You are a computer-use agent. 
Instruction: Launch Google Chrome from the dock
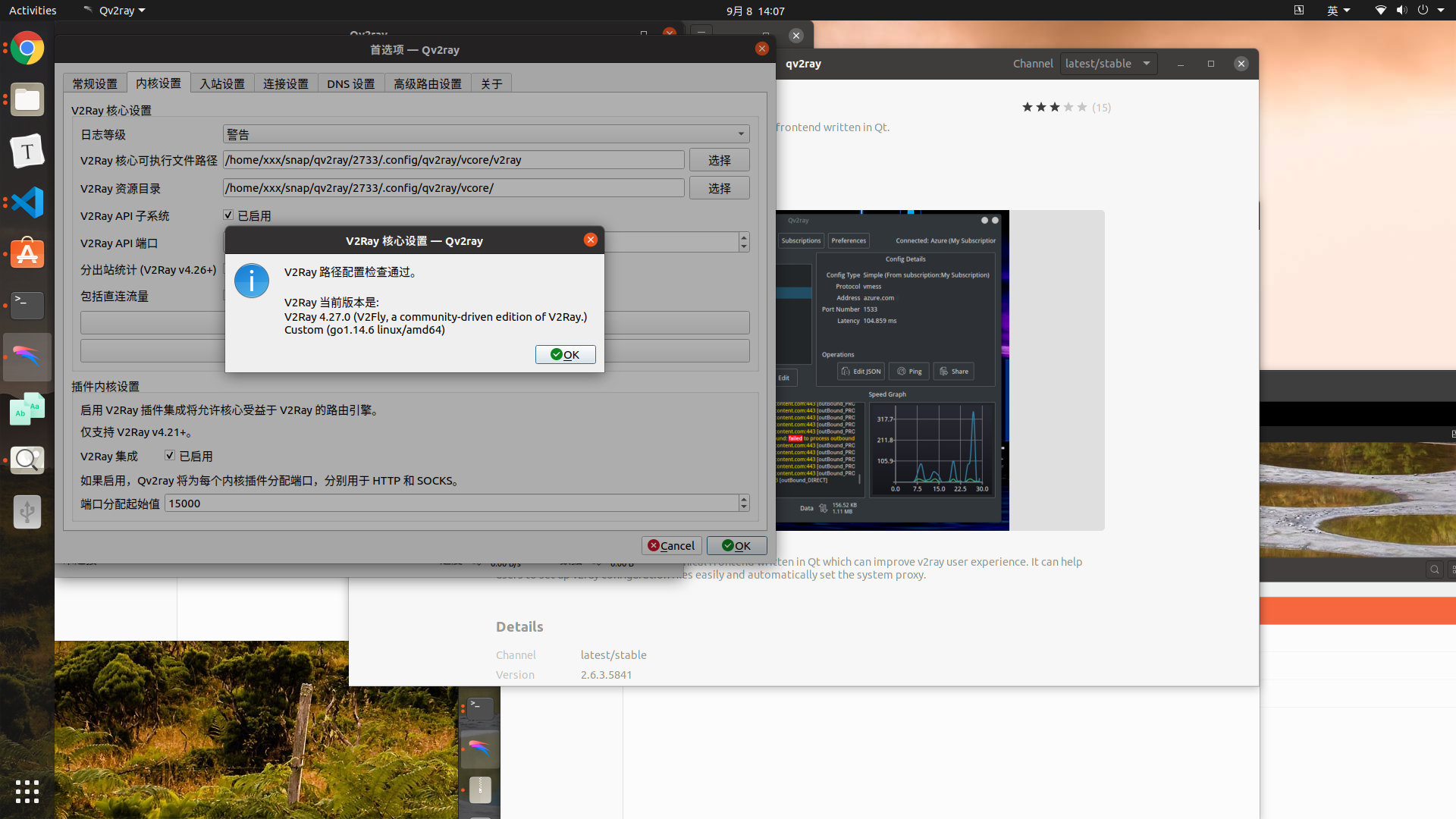pyautogui.click(x=27, y=48)
